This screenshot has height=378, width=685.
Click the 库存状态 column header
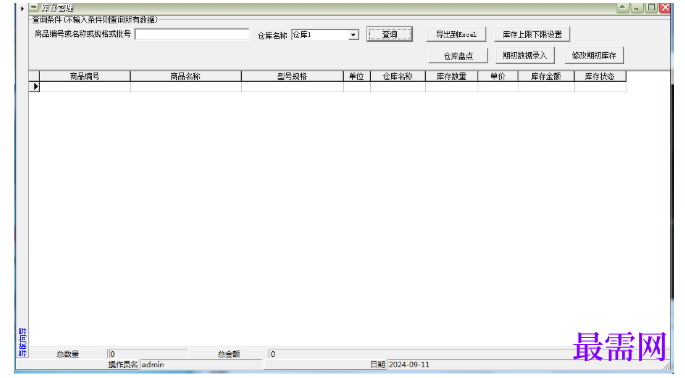coord(600,76)
